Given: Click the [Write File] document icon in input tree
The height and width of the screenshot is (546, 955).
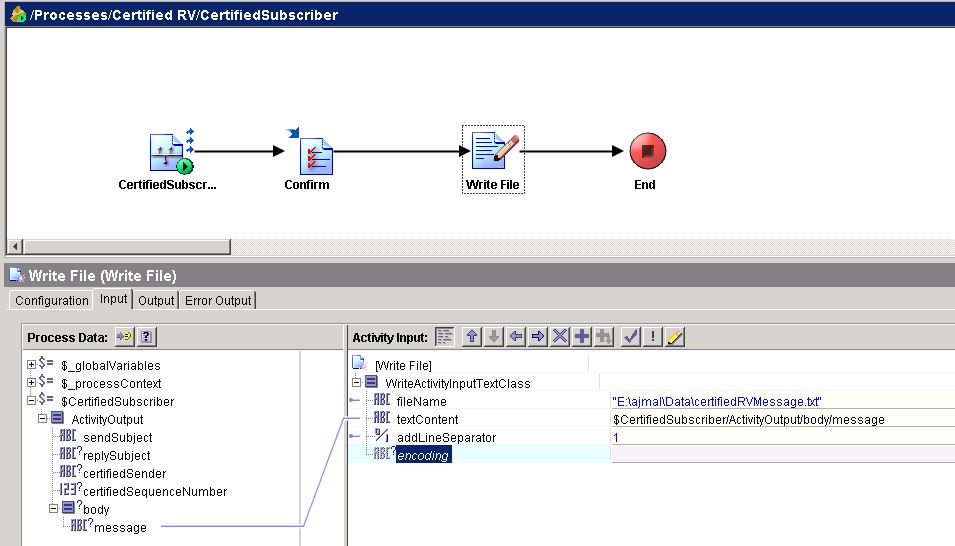Looking at the screenshot, I should click(359, 363).
